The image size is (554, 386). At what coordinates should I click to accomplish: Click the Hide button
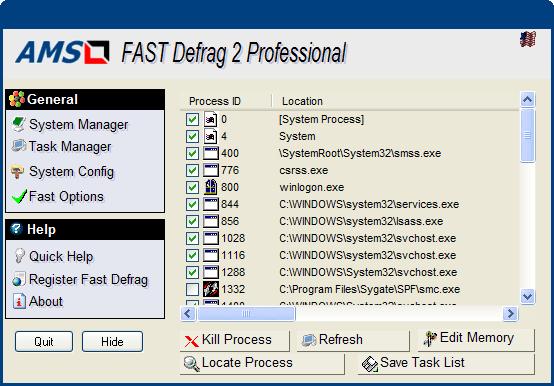point(112,342)
